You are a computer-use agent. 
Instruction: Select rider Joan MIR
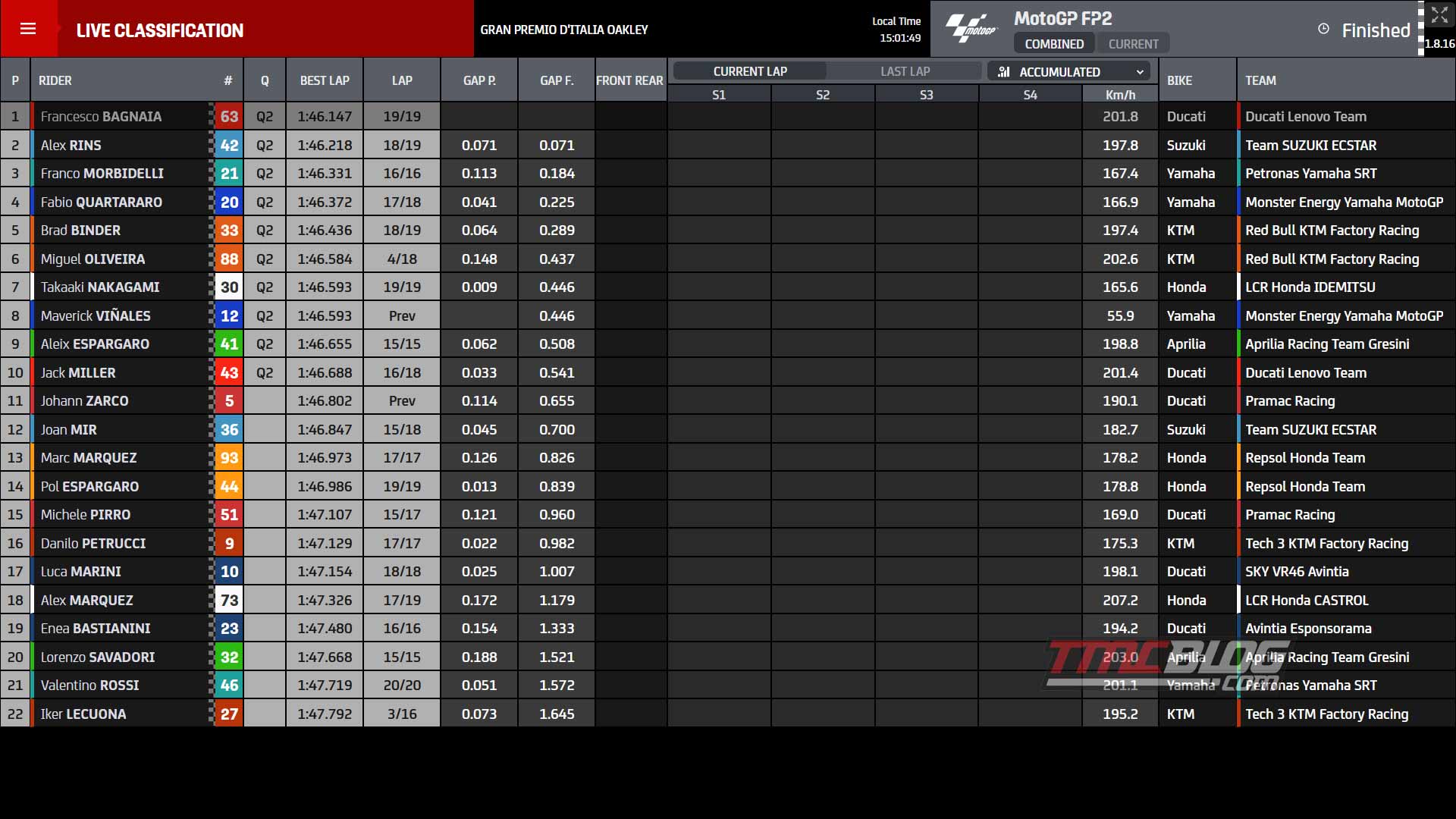tap(68, 430)
